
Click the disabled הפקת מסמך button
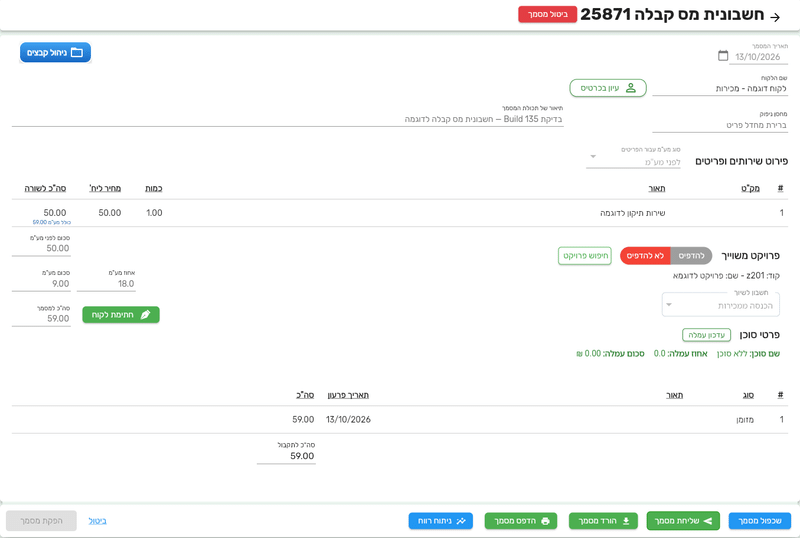tap(41, 521)
